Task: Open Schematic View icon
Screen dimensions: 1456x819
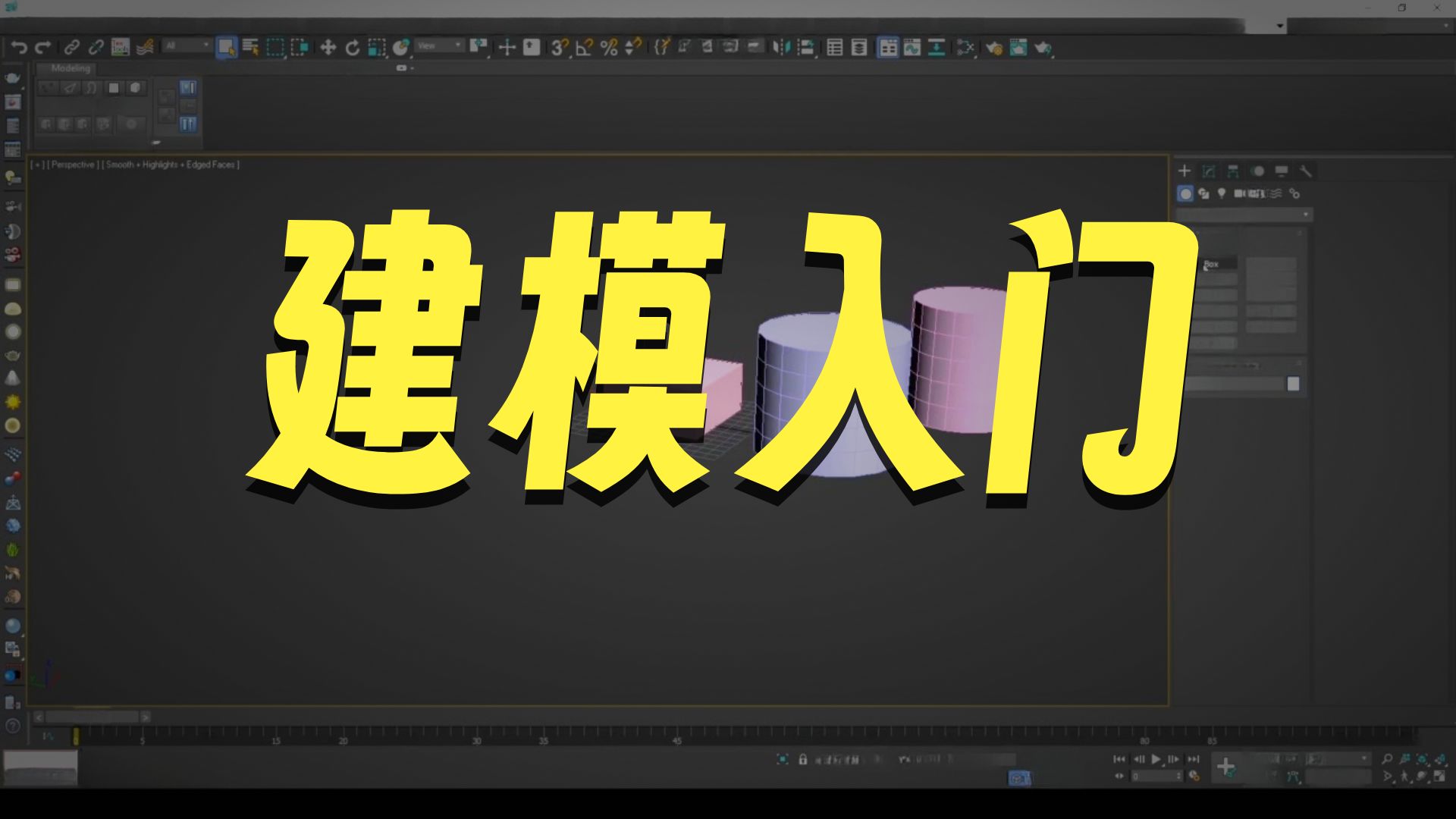Action: [937, 48]
